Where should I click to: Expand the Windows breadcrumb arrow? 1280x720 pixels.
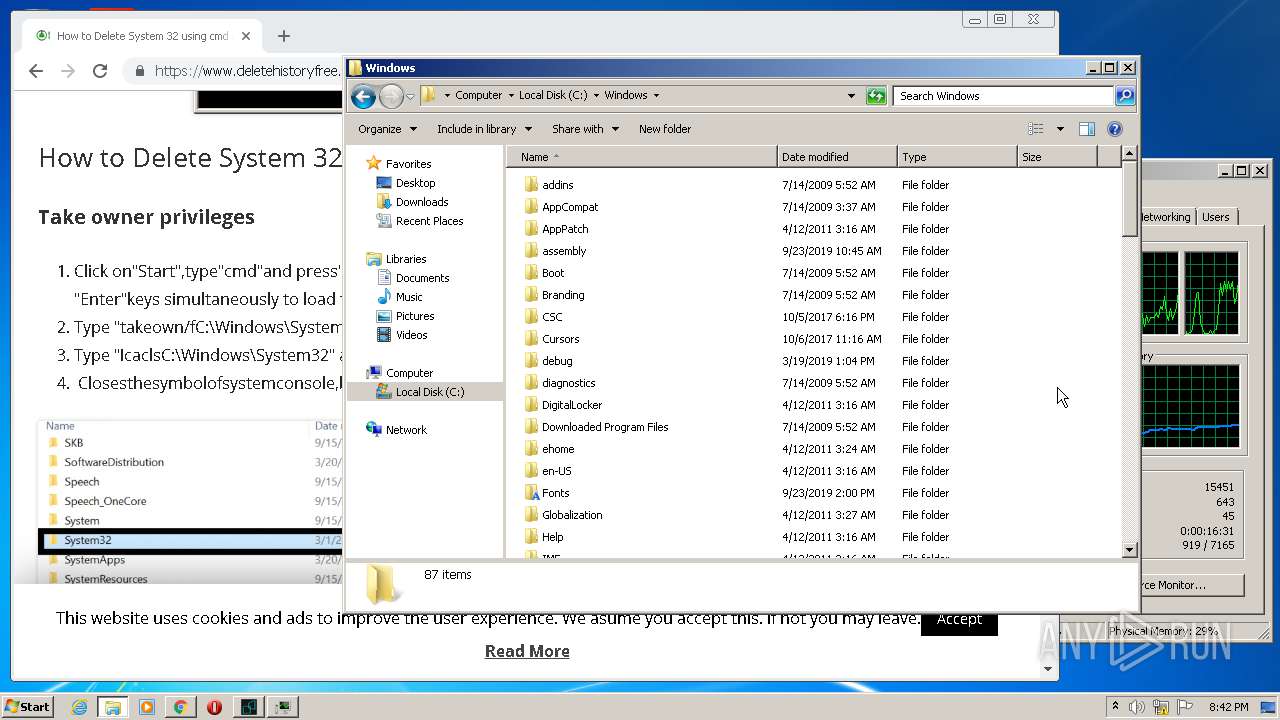point(656,96)
